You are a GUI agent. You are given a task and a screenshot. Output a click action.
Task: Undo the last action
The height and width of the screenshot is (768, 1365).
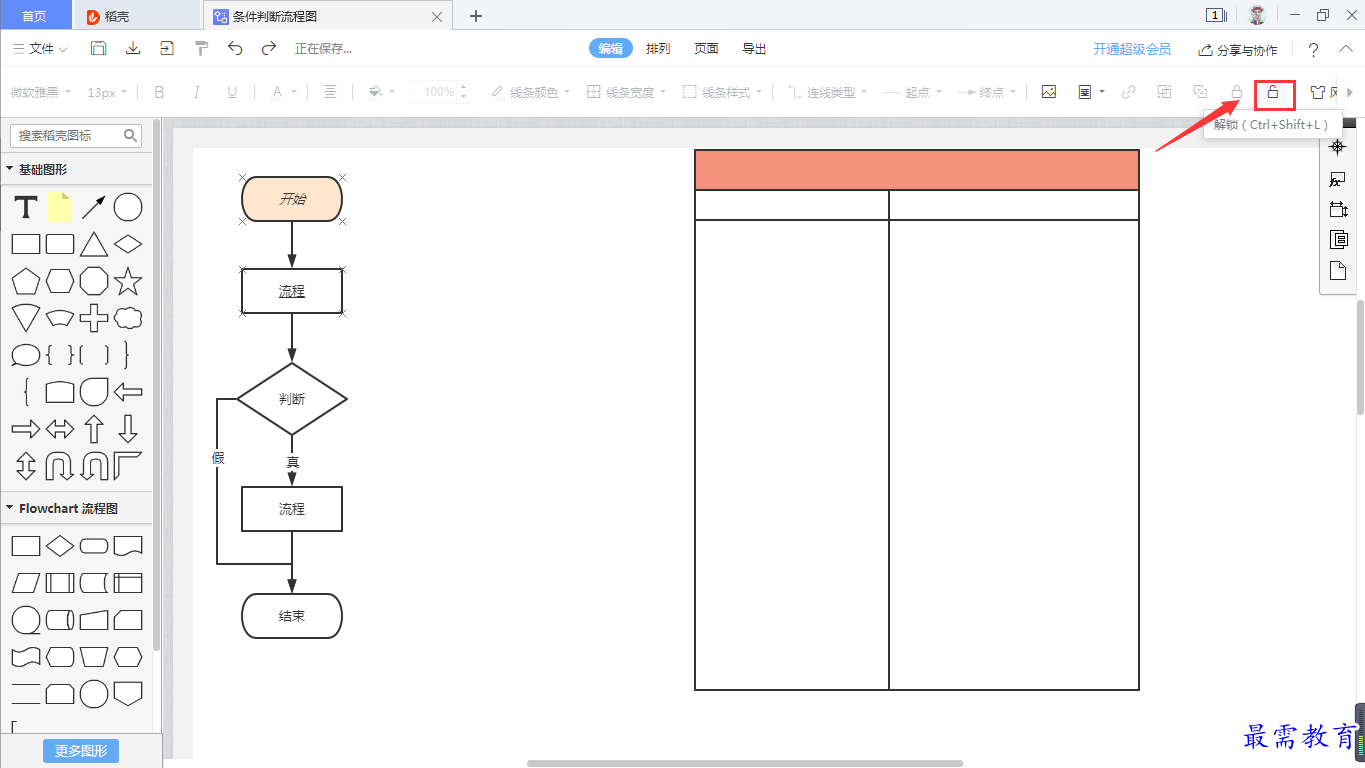coord(235,48)
